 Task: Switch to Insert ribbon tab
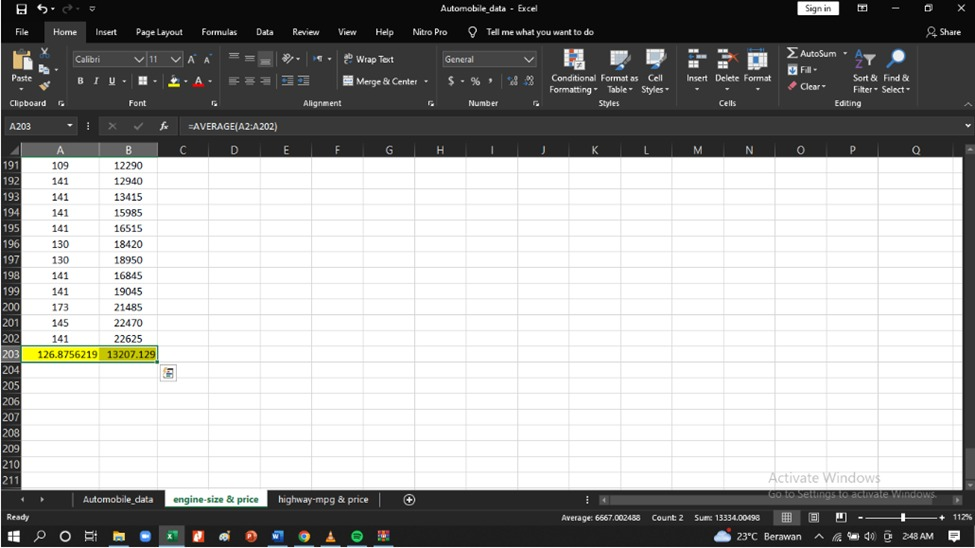click(x=106, y=32)
